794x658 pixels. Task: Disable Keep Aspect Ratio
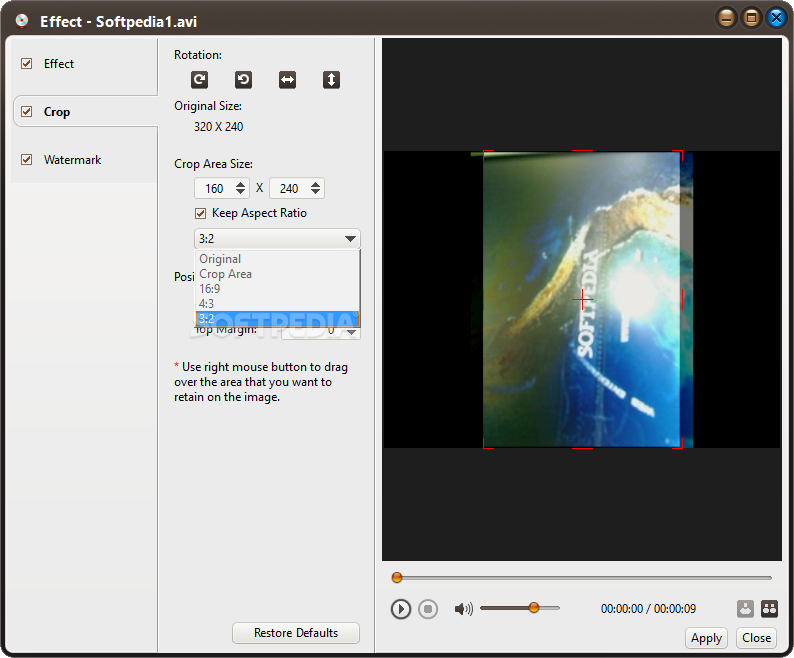pos(201,213)
